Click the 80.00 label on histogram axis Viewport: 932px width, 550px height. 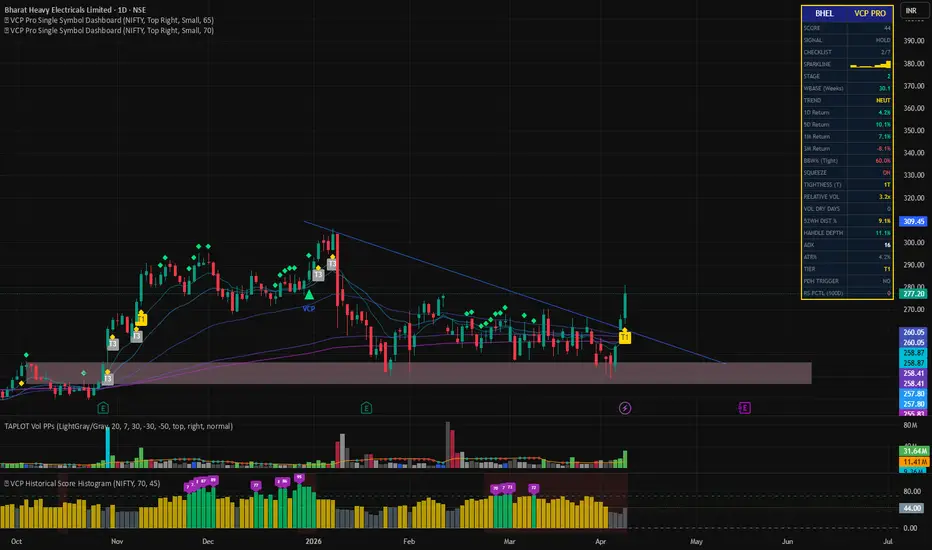(x=912, y=491)
